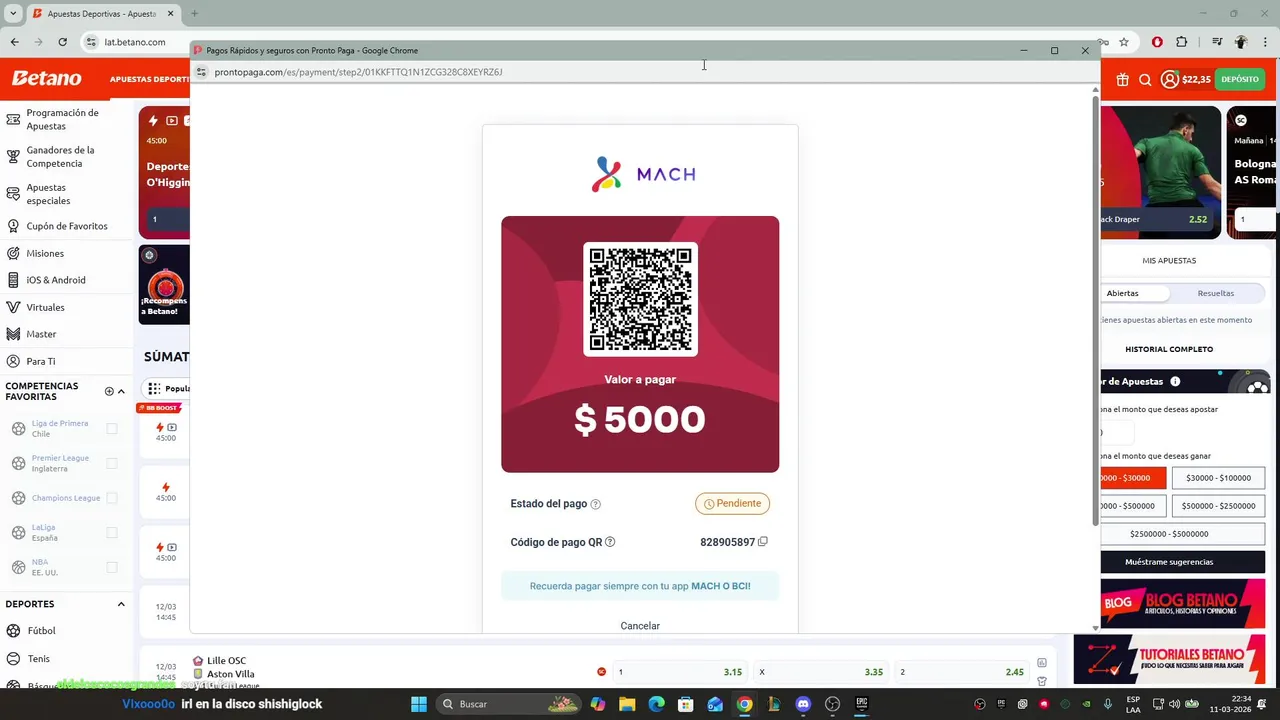
Task: Click the prontopaga.com URL in popup address bar
Action: pos(358,72)
